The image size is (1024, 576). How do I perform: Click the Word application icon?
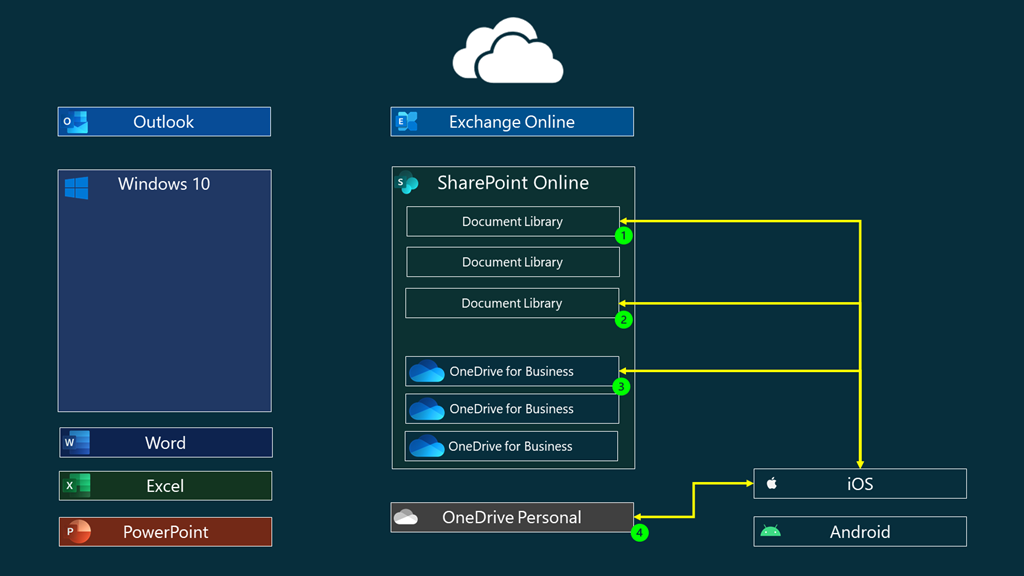tap(78, 442)
